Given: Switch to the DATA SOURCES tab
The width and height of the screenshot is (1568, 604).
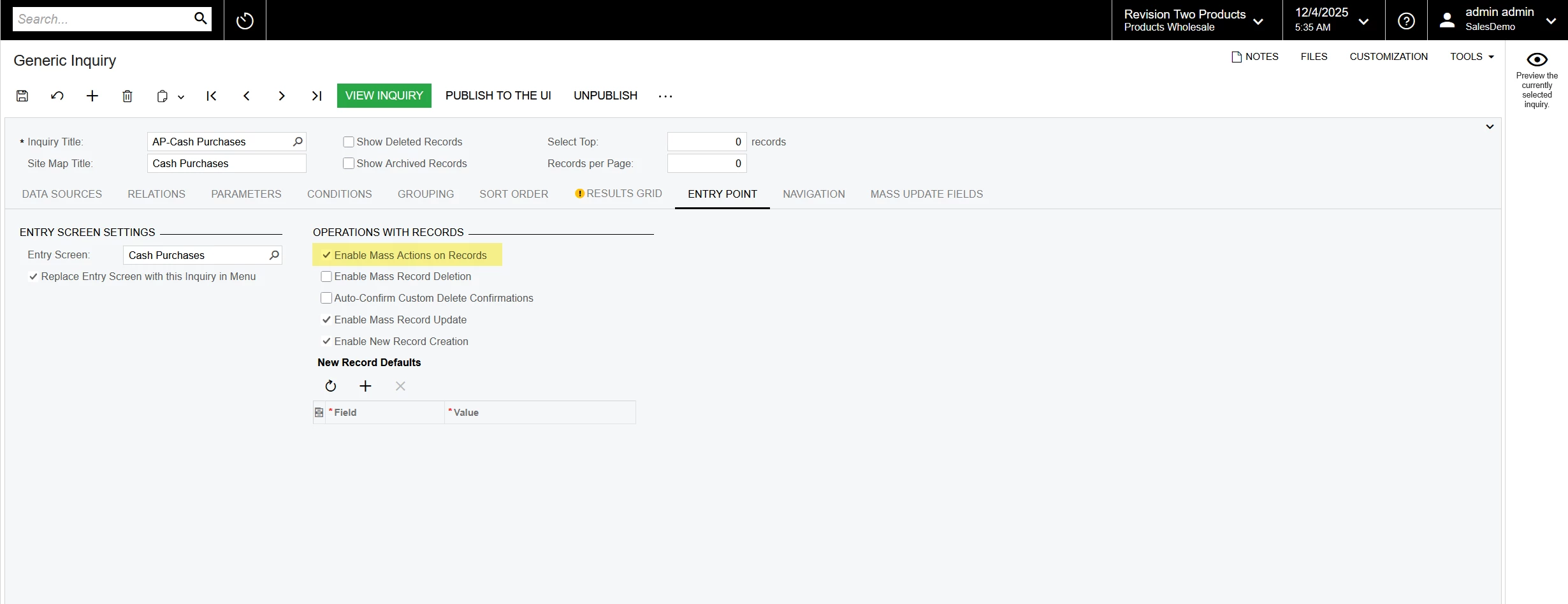Looking at the screenshot, I should 62,194.
